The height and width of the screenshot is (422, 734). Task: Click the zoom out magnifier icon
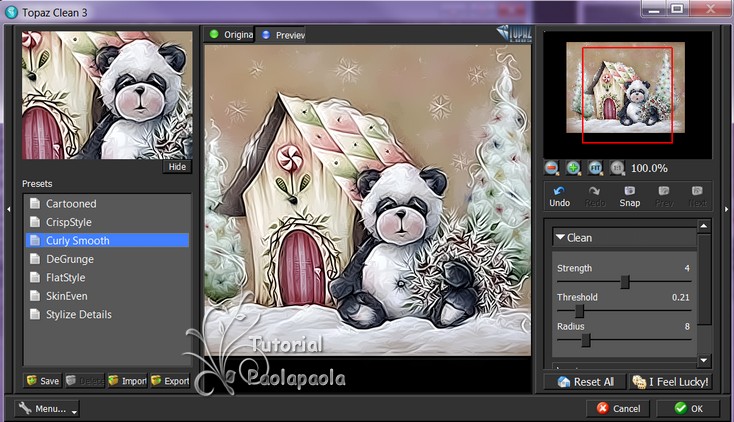point(552,168)
